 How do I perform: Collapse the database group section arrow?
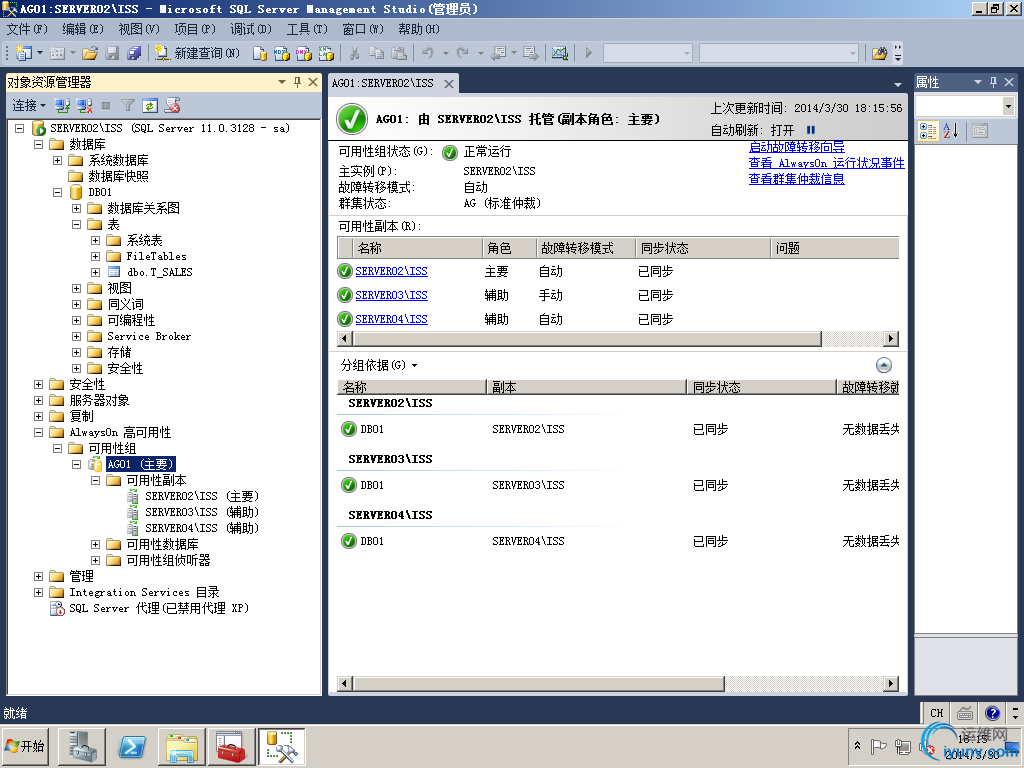coord(884,365)
